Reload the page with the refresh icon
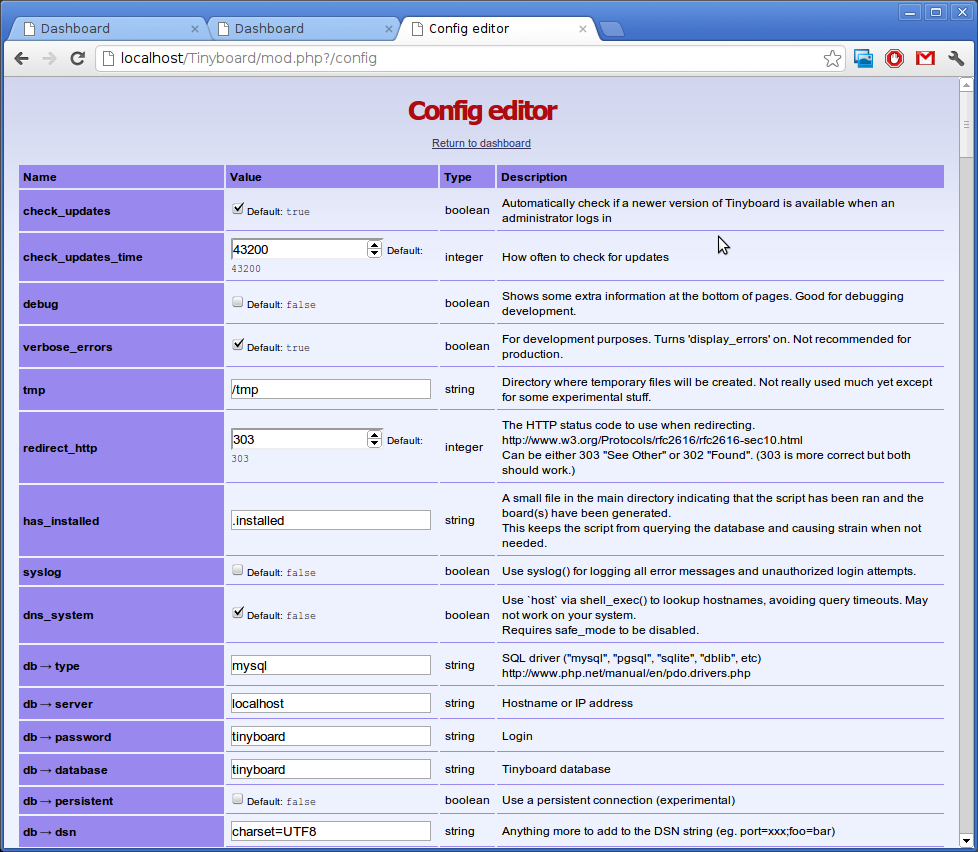Viewport: 978px width, 852px height. [77, 59]
